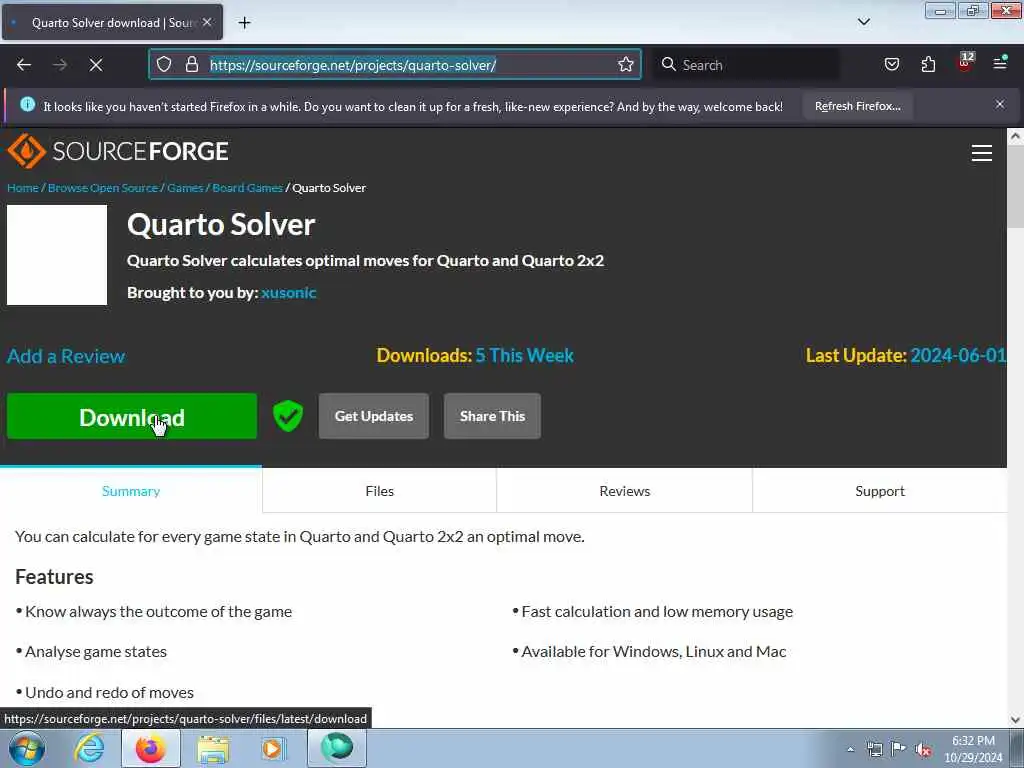Open Board Games breadcrumb link
Image resolution: width=1024 pixels, height=768 pixels.
tap(248, 188)
